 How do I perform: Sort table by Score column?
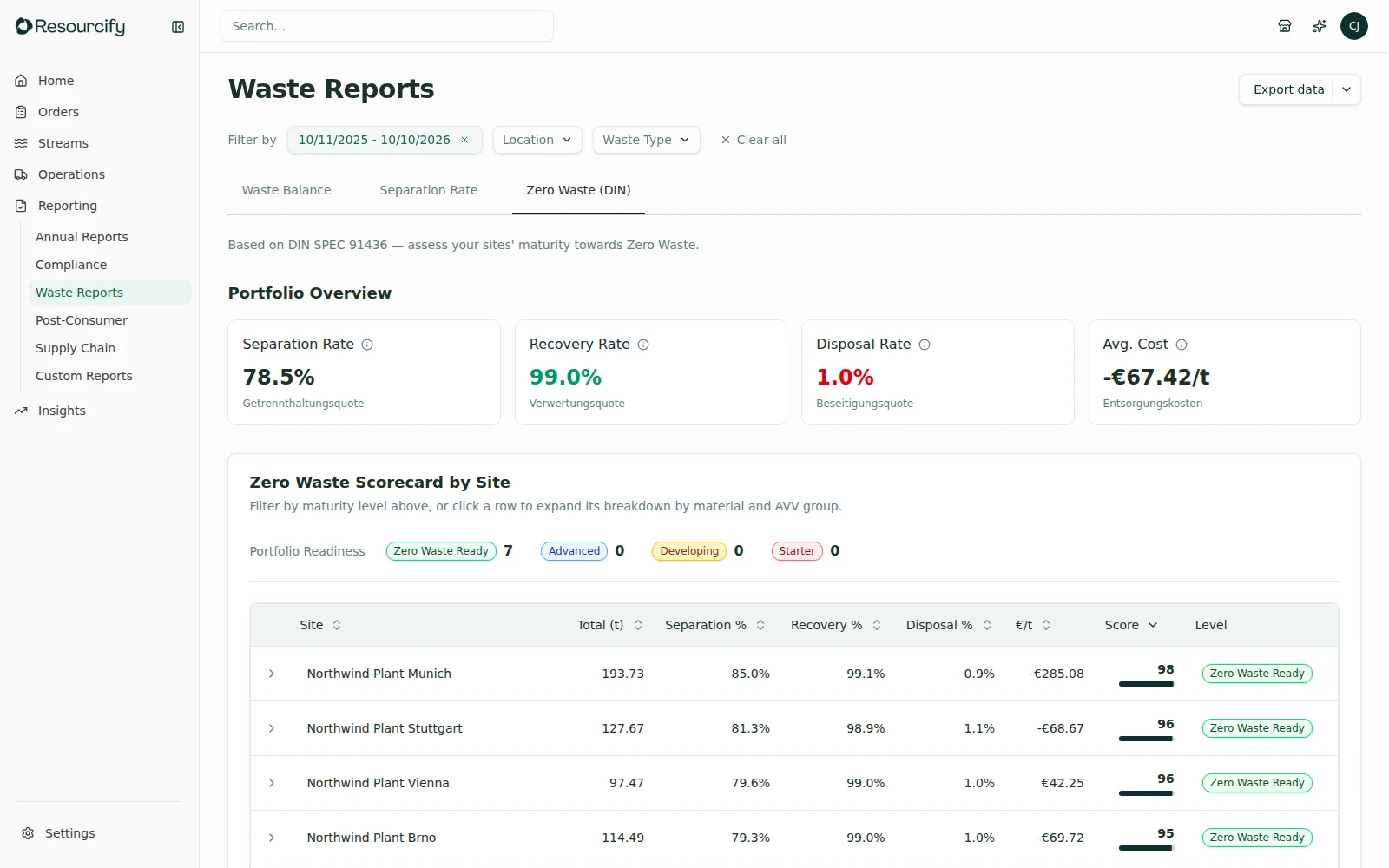click(1131, 625)
